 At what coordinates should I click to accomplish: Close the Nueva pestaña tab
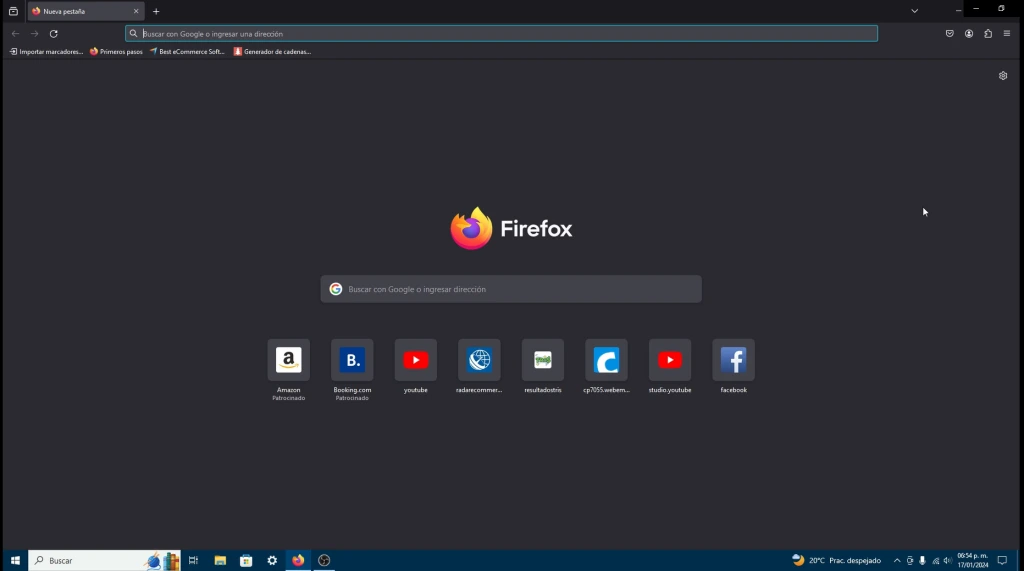click(x=136, y=11)
